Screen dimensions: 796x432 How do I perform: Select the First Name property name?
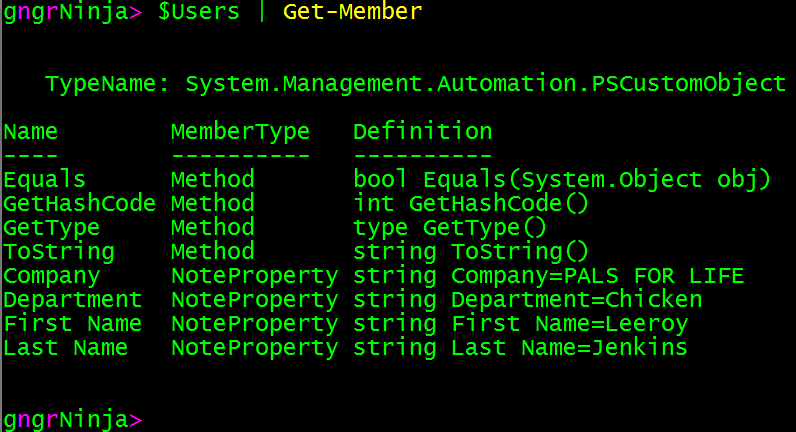[73, 324]
